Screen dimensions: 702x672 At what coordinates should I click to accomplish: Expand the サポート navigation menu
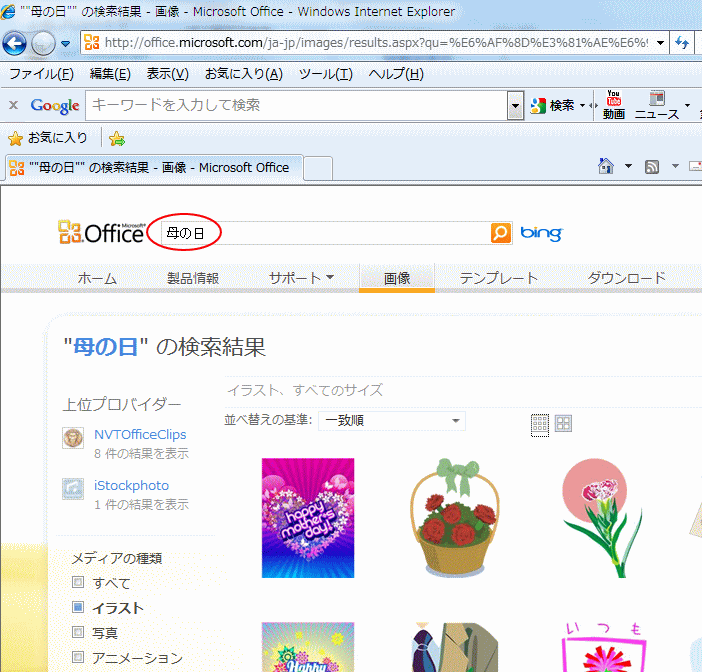[x=301, y=278]
